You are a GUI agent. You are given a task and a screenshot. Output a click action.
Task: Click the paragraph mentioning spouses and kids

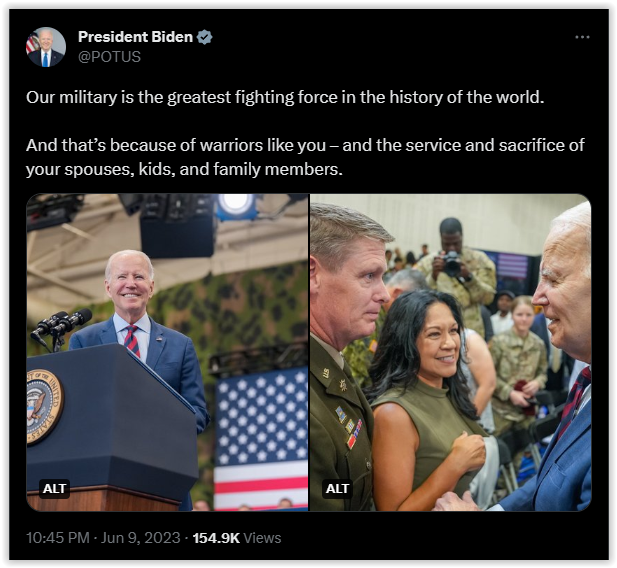coord(305,157)
